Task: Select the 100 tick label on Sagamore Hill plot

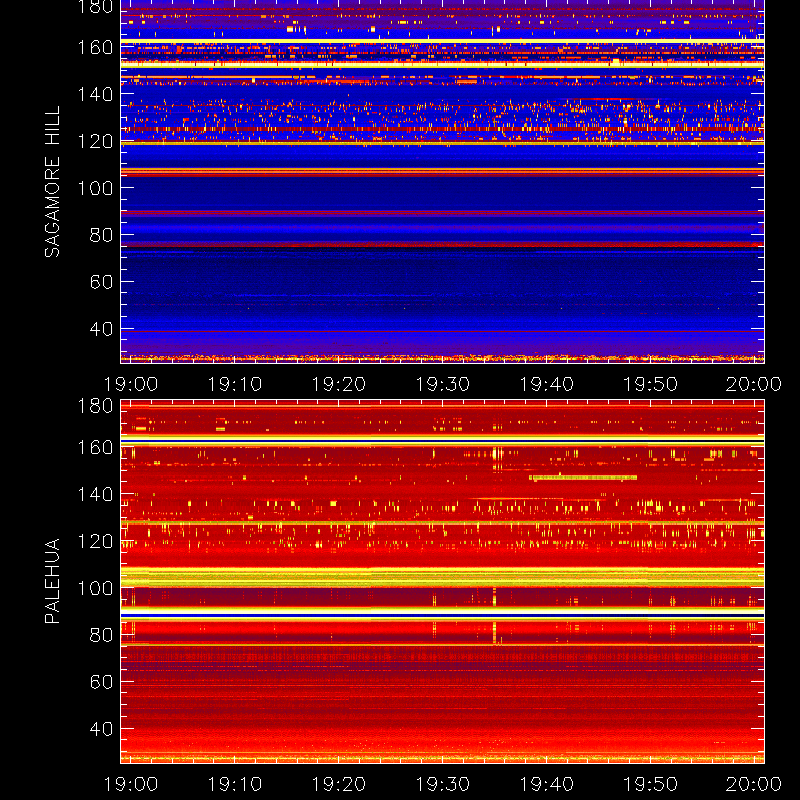Action: click(95, 188)
